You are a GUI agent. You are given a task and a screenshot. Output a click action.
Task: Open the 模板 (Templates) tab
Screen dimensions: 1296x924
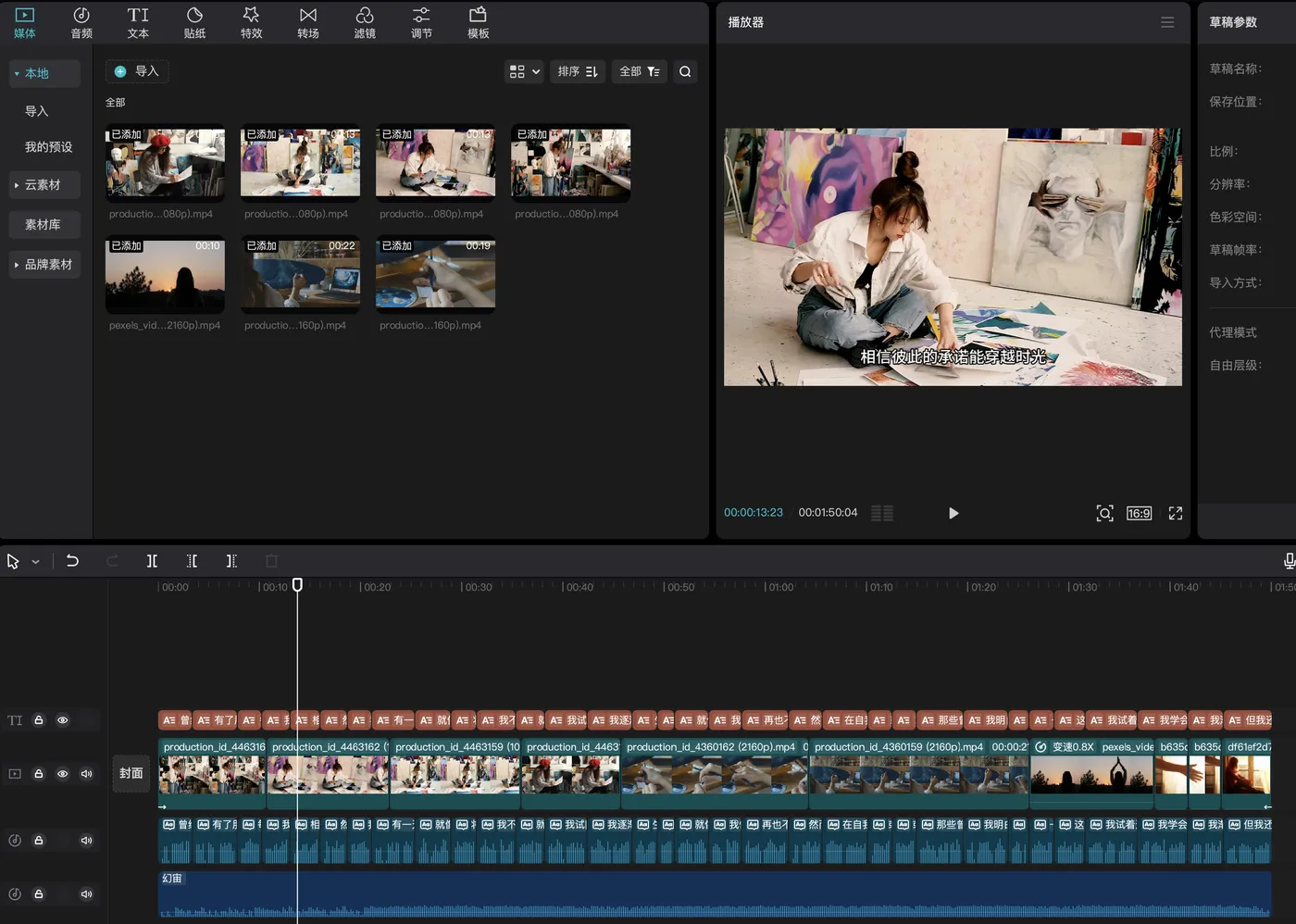(478, 23)
